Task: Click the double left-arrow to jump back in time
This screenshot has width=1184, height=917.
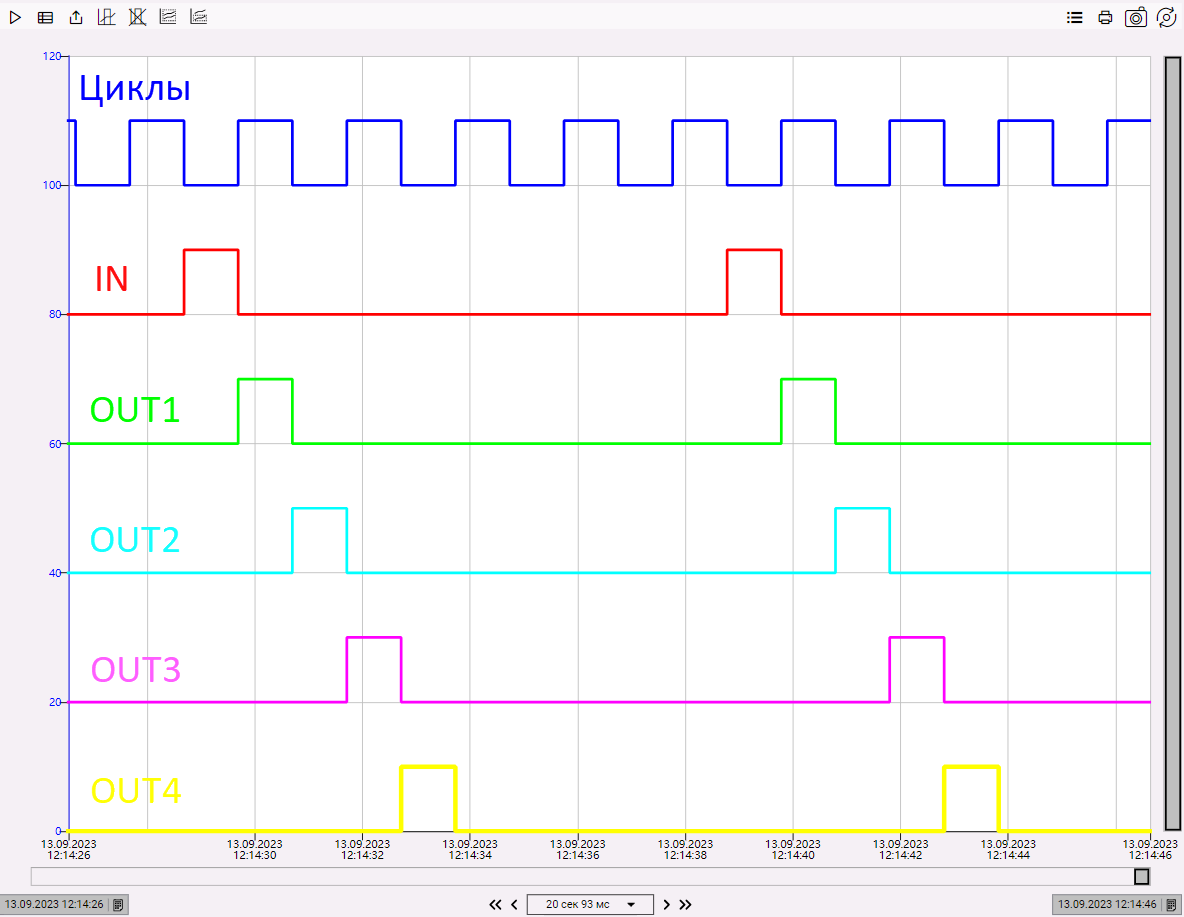Action: point(496,904)
